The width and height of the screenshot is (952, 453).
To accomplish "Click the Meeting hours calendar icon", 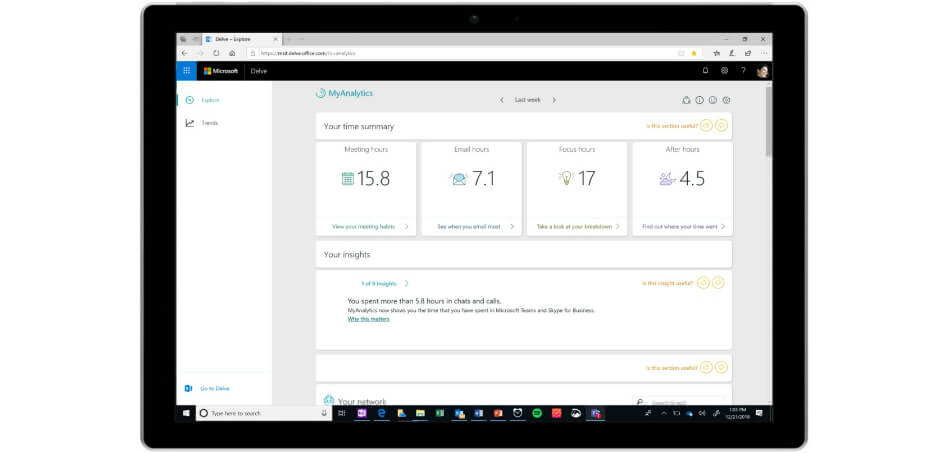I will click(x=348, y=179).
